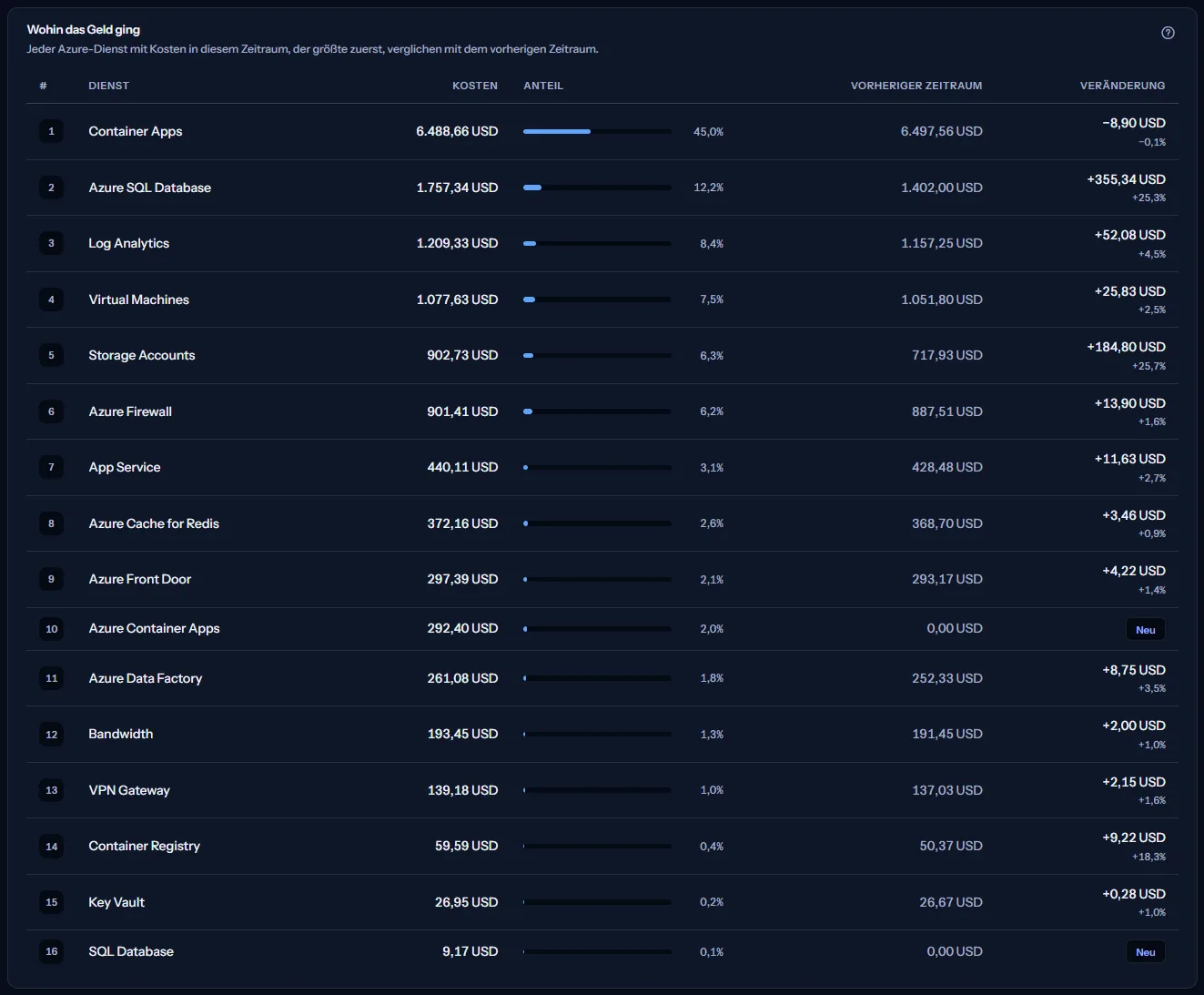Select the Container Apps share bar
This screenshot has width=1204, height=995.
pos(597,132)
